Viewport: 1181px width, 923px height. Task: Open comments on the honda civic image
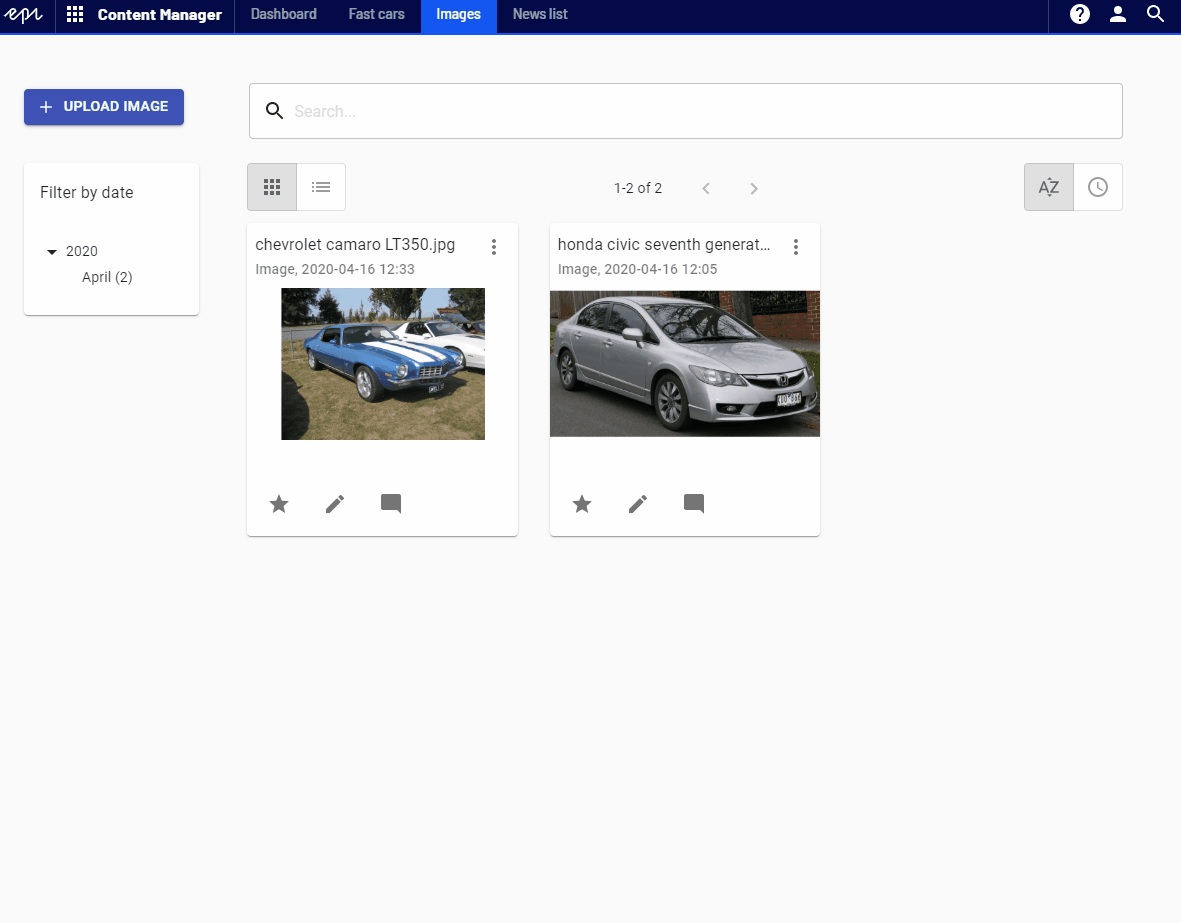(694, 504)
